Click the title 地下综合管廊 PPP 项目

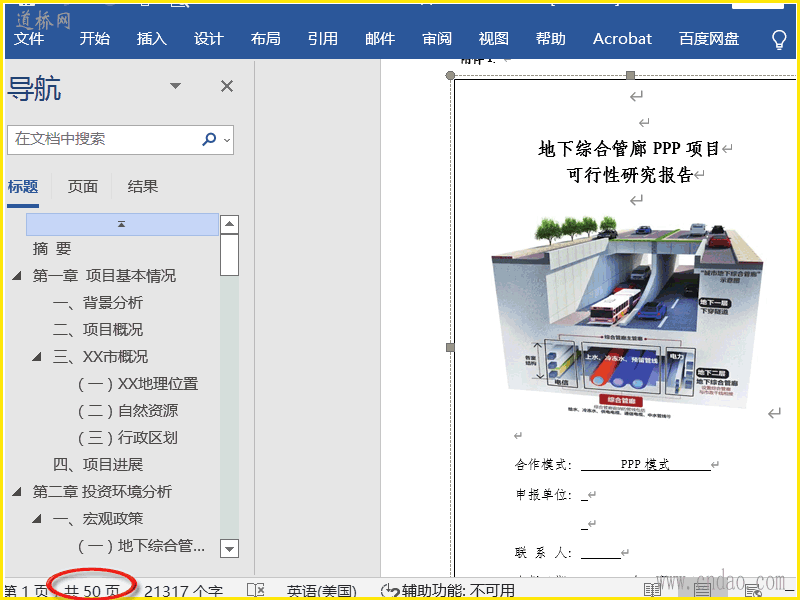click(x=629, y=149)
